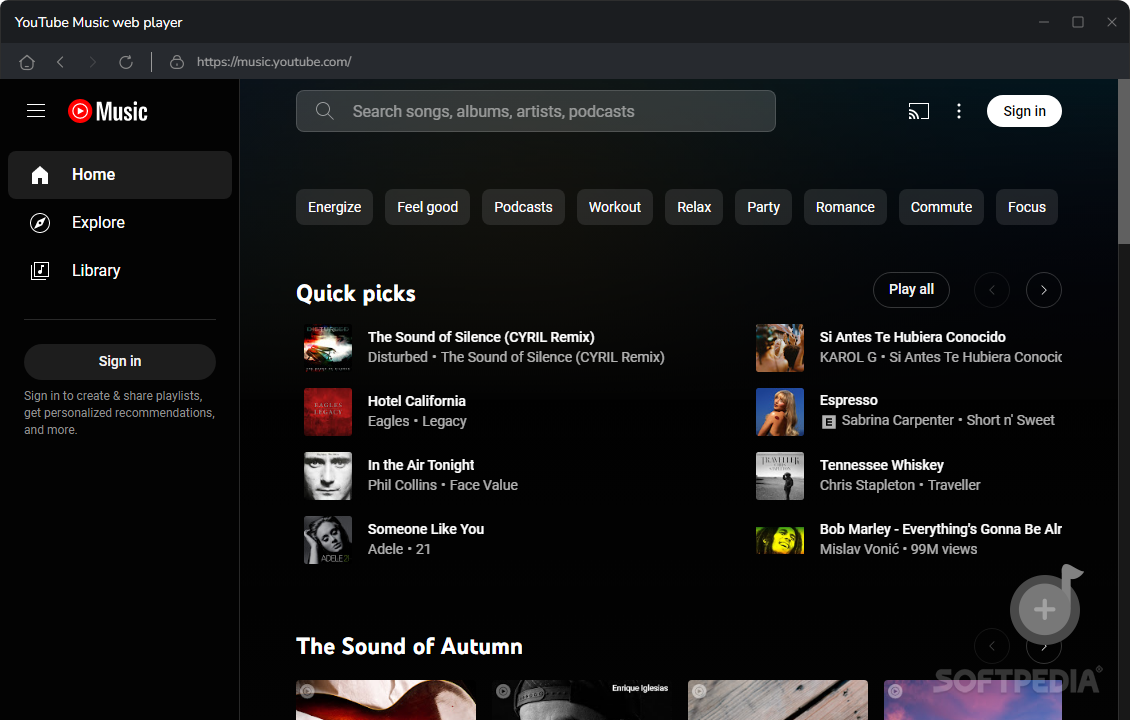Click the URL address bar

pyautogui.click(x=274, y=62)
